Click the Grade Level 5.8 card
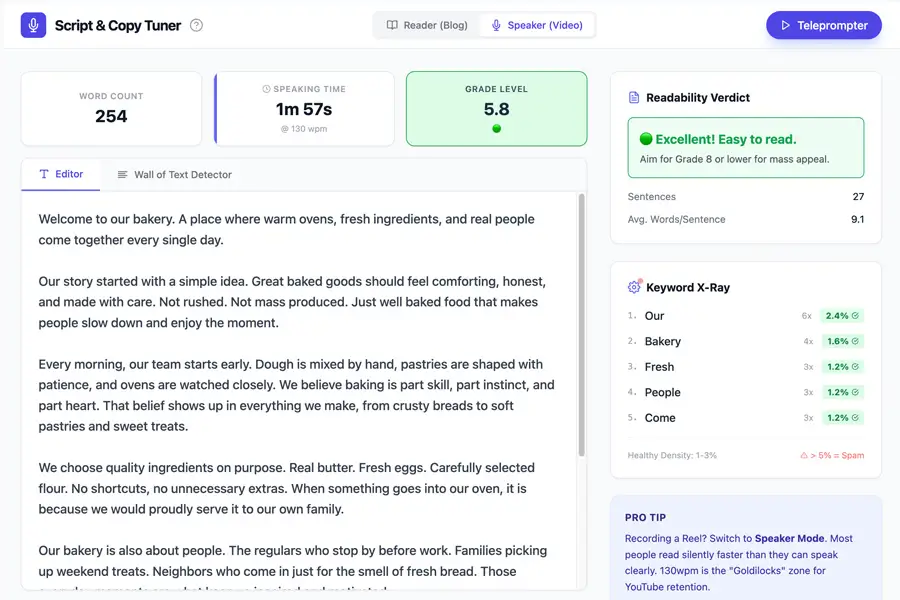 (x=496, y=108)
